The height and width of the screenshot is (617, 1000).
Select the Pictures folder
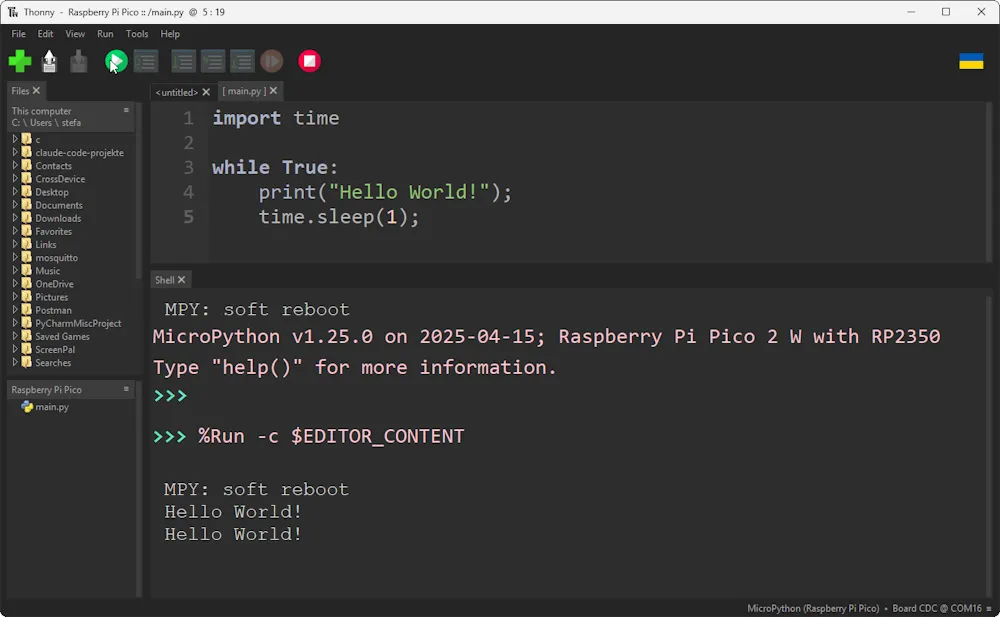(52, 297)
